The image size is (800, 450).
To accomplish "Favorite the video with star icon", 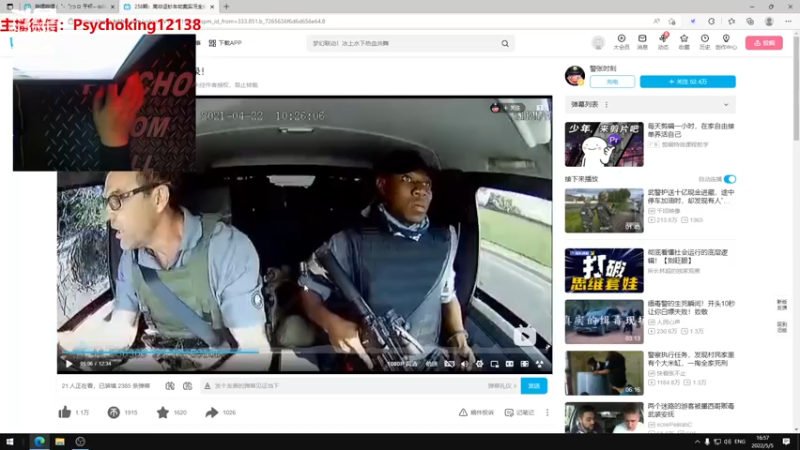I will 163,412.
